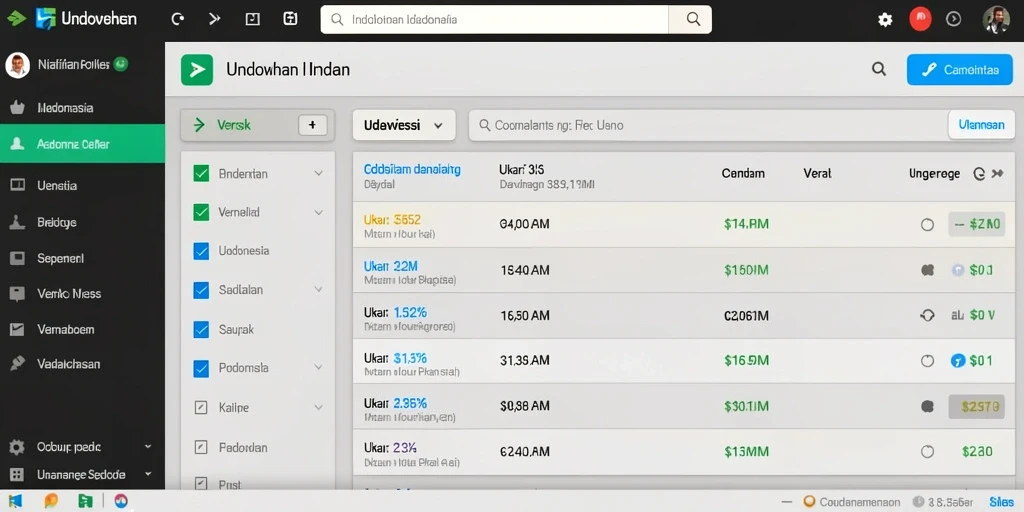The image size is (1024, 512).
Task: Click the red notification icon
Action: click(x=920, y=19)
